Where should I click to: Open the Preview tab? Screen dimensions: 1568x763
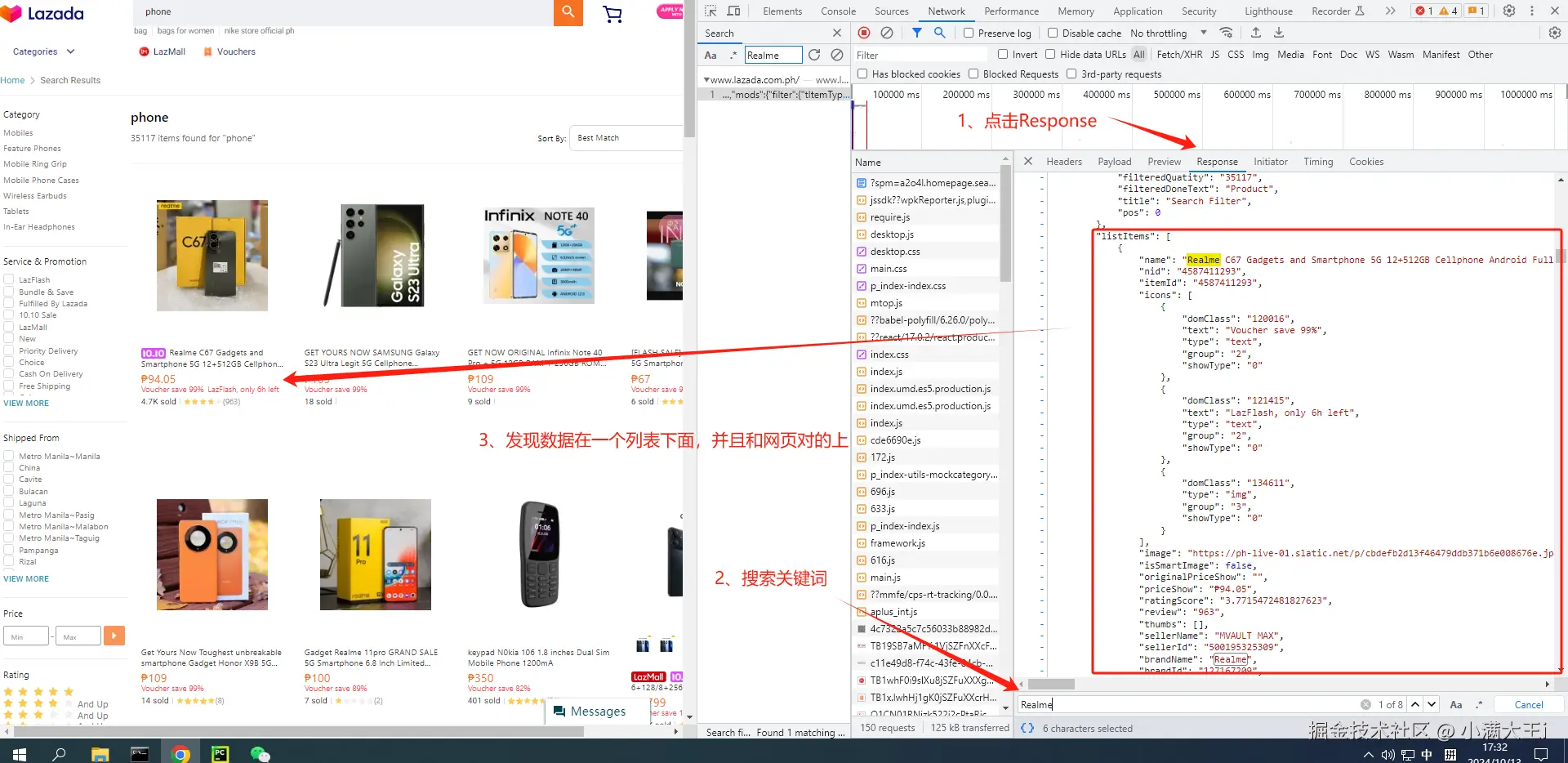coord(1164,162)
